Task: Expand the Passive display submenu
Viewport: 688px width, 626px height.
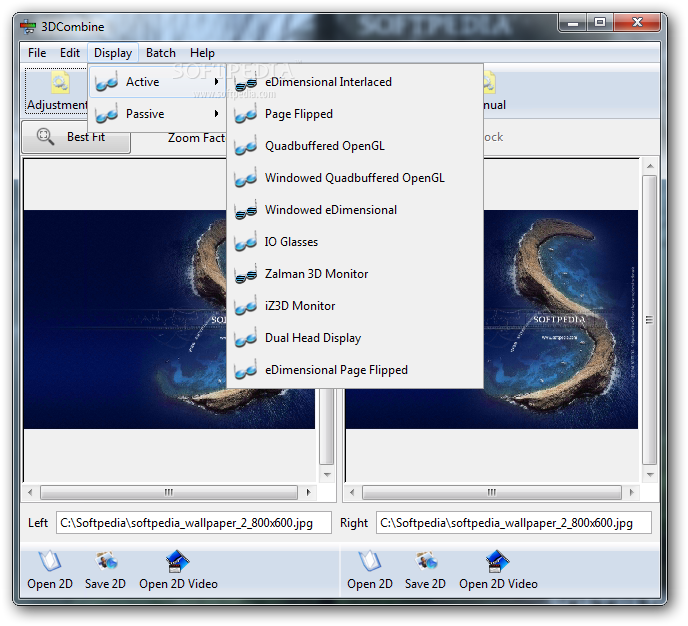Action: [x=157, y=114]
